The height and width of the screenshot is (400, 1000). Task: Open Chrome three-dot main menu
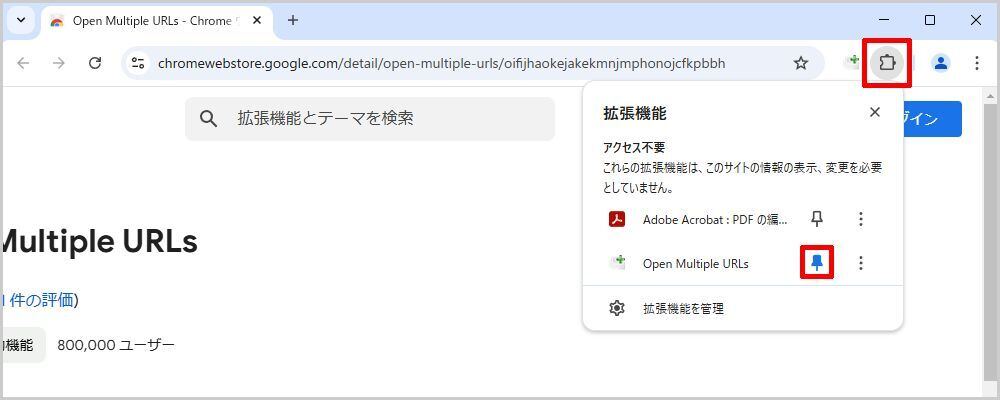976,63
